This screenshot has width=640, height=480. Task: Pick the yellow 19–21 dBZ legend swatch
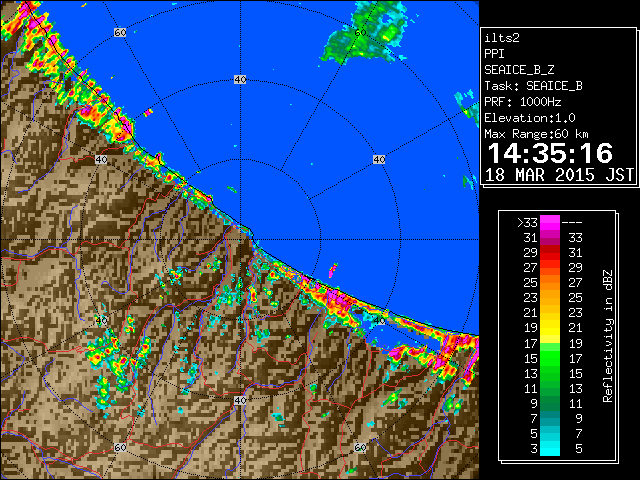coord(550,328)
